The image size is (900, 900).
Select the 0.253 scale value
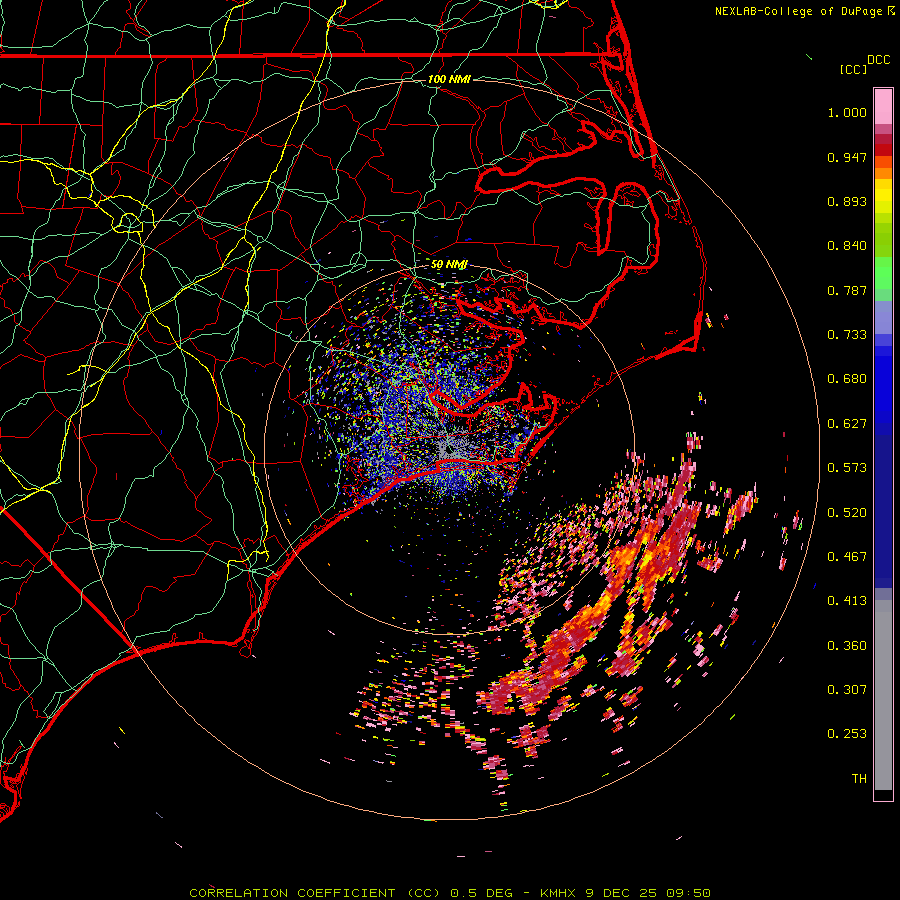click(x=847, y=734)
